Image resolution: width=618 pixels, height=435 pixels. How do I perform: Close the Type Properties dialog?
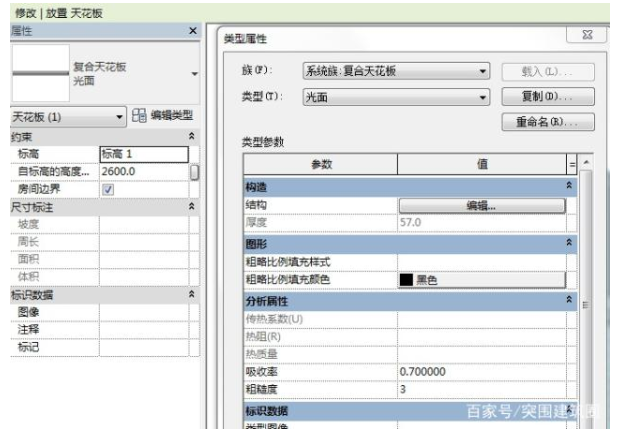pyautogui.click(x=586, y=35)
